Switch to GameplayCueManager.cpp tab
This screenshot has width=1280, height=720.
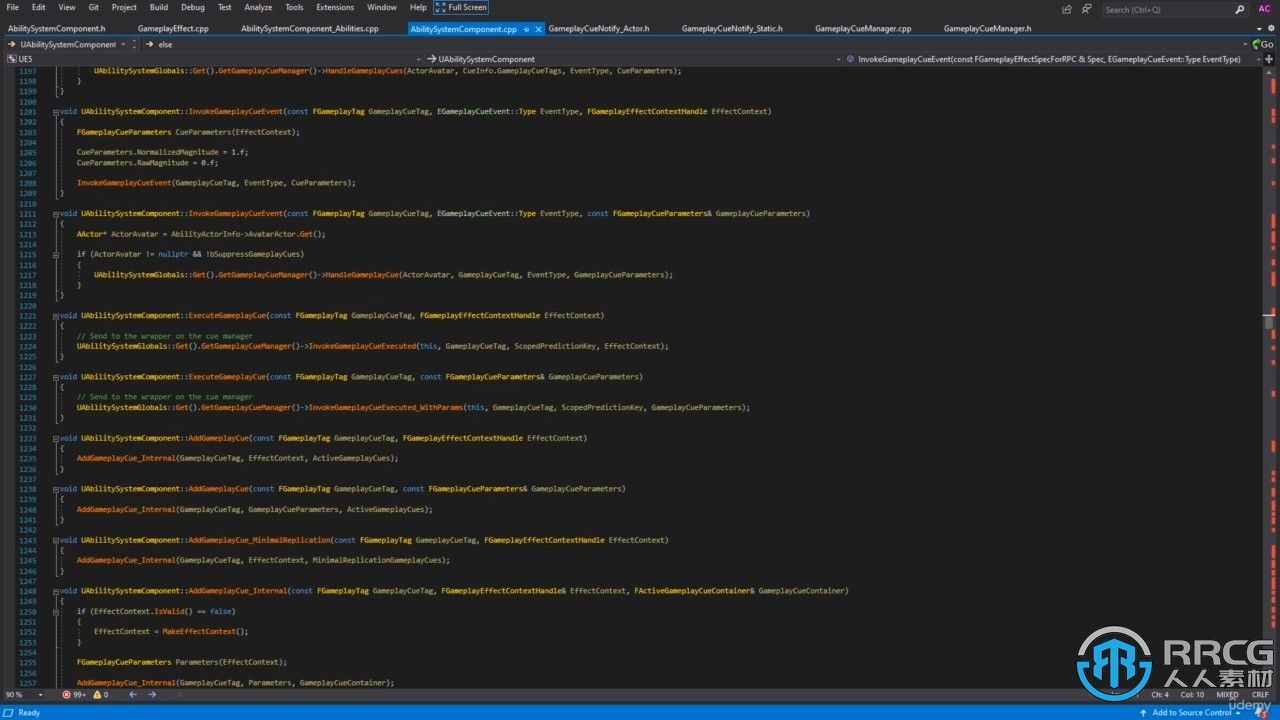pos(862,29)
